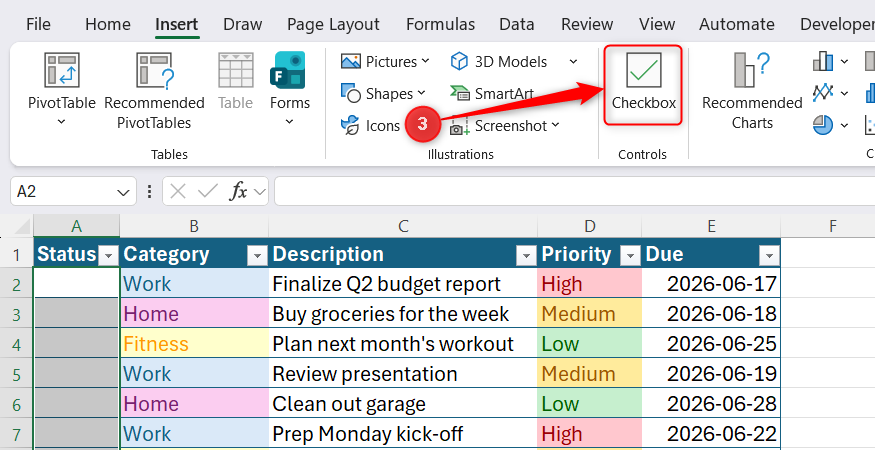Viewport: 875px width, 450px height.
Task: Expand the column chart dropdown arrow
Action: pyautogui.click(x=844, y=61)
